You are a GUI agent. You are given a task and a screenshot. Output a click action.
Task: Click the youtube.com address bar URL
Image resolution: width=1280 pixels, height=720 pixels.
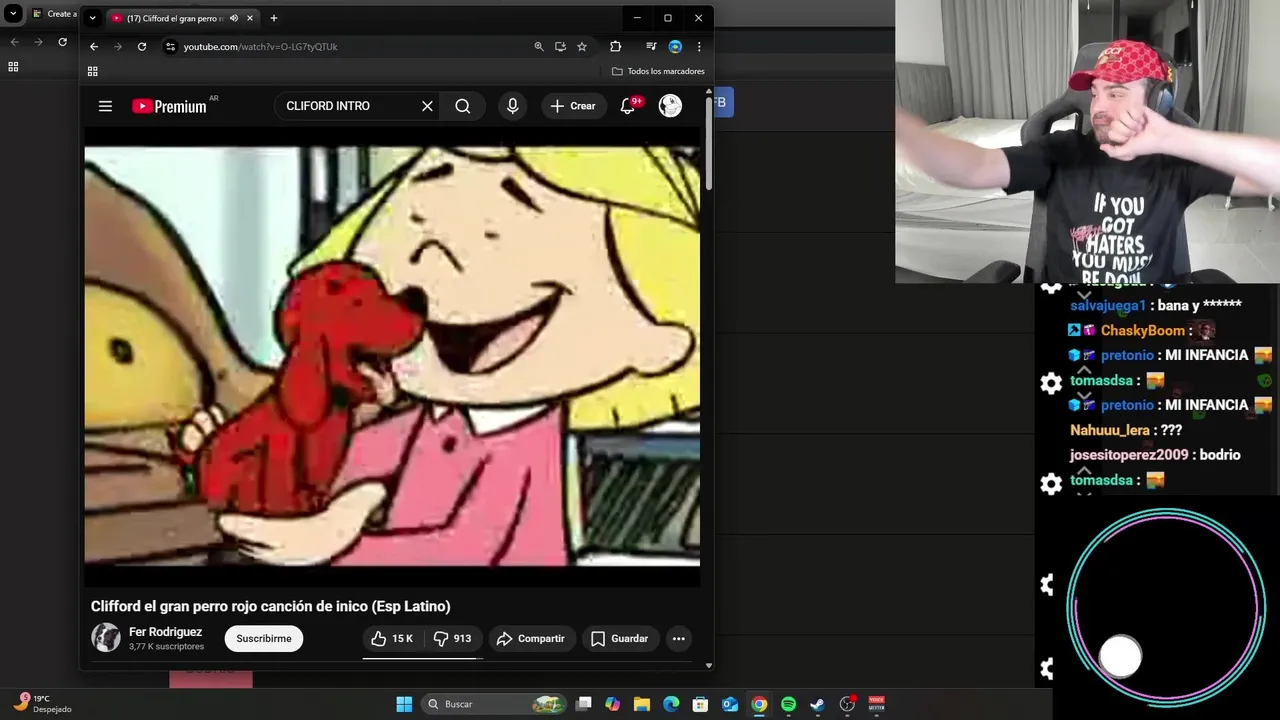pos(260,46)
